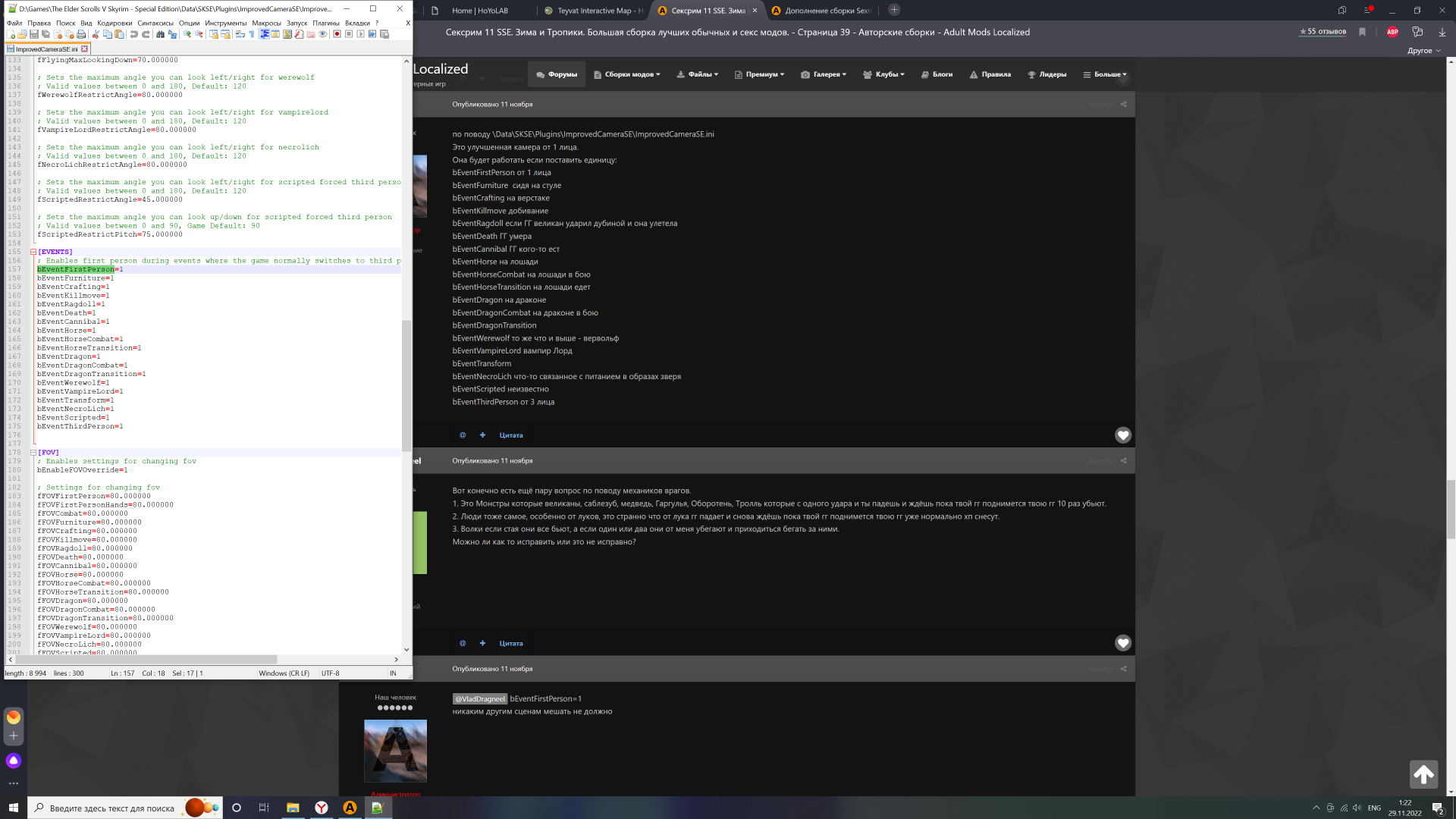Click Цитата link under the first post
This screenshot has height=819, width=1456.
pos(511,435)
